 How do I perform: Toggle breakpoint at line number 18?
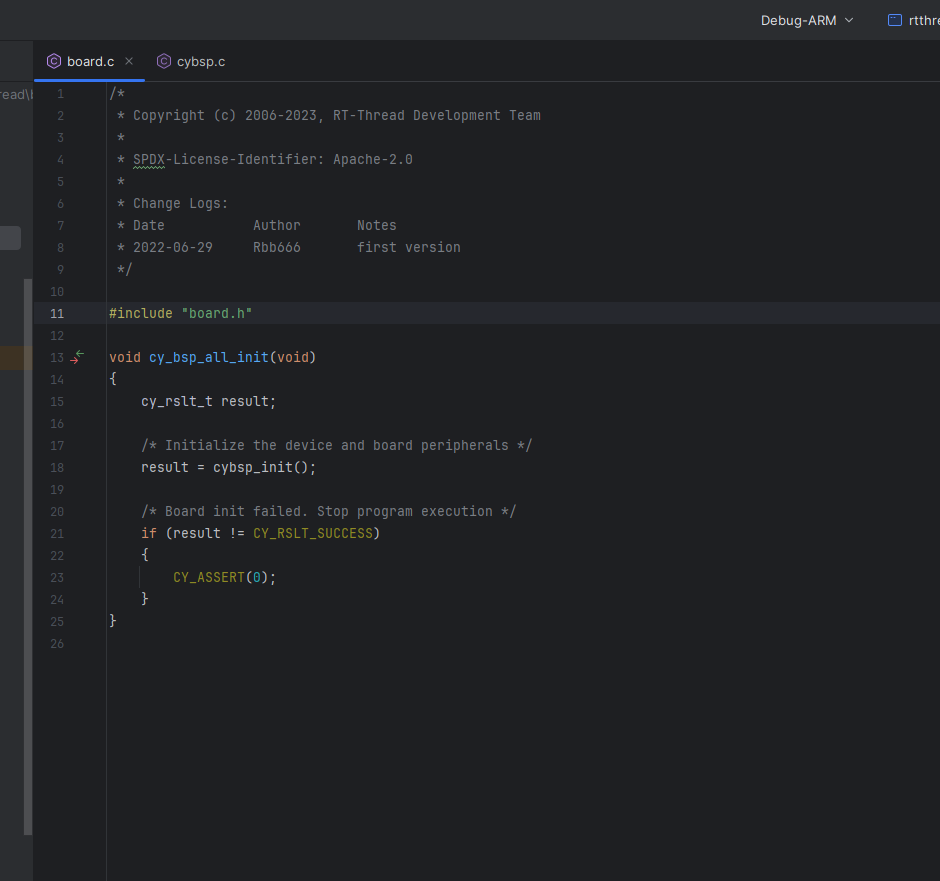click(57, 467)
